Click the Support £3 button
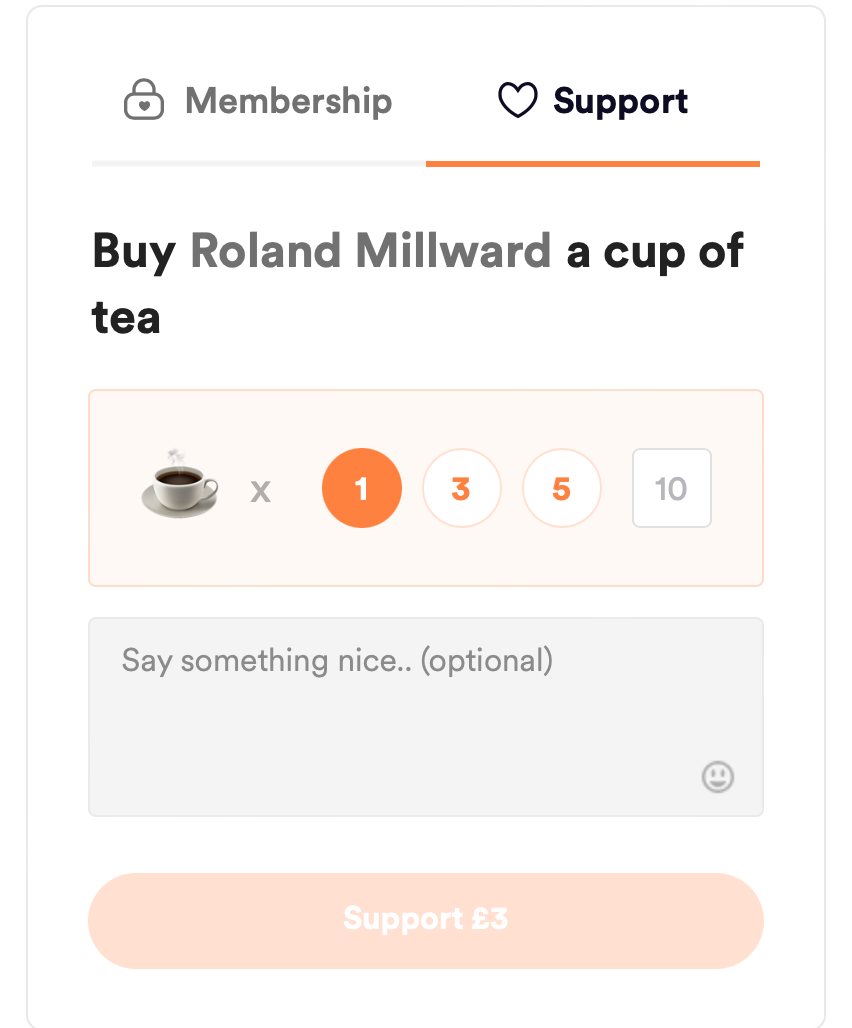The width and height of the screenshot is (852, 1028). click(426, 920)
